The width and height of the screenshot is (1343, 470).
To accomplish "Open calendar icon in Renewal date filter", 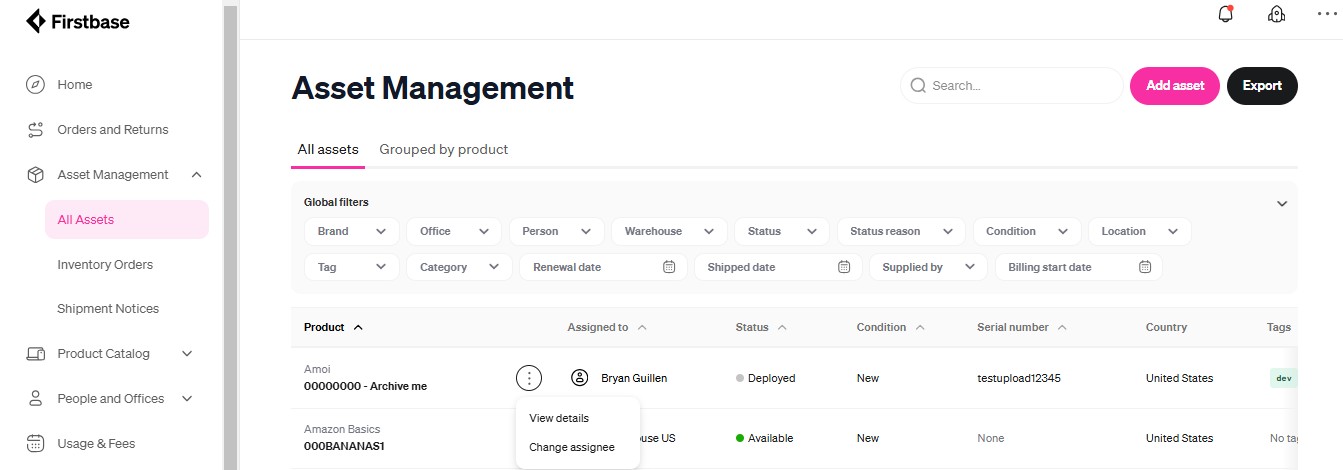I will coord(669,267).
